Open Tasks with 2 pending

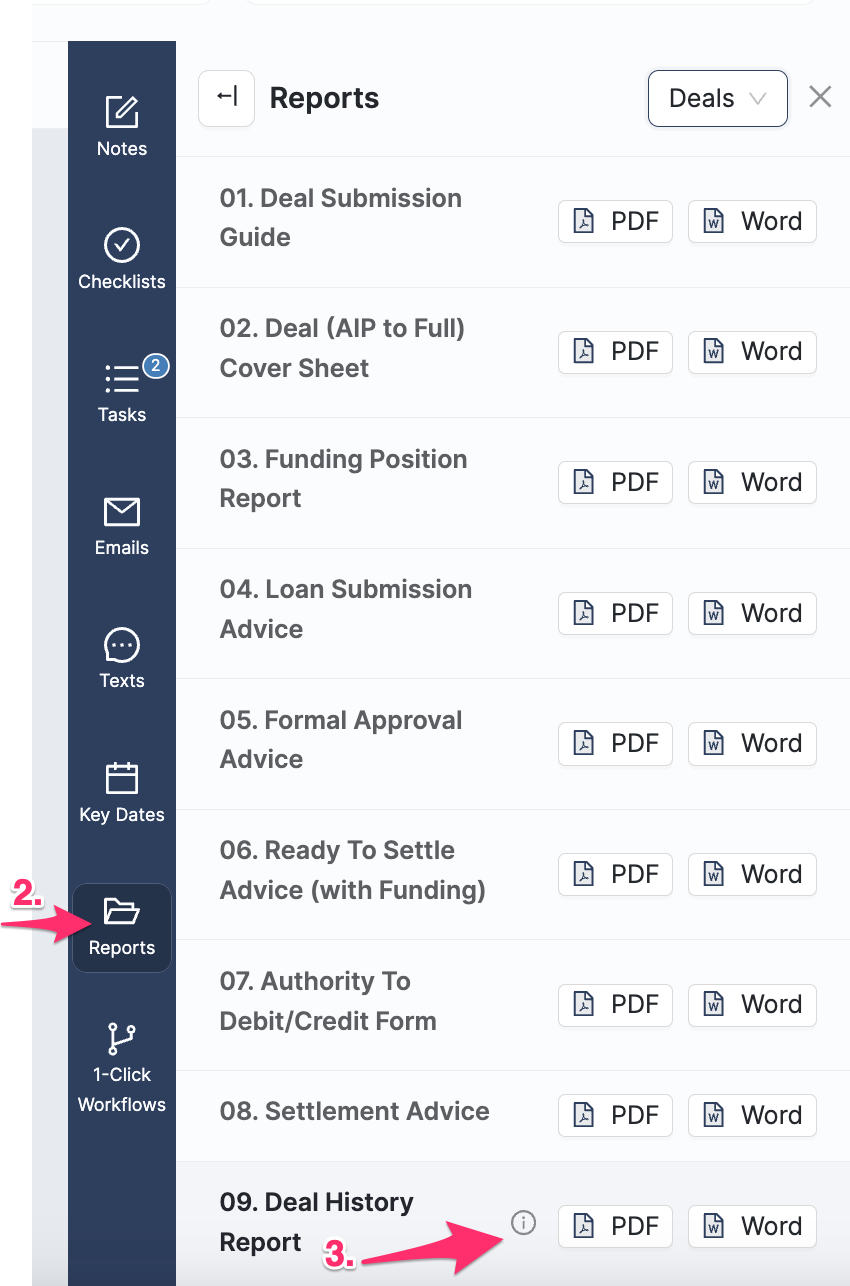click(122, 379)
